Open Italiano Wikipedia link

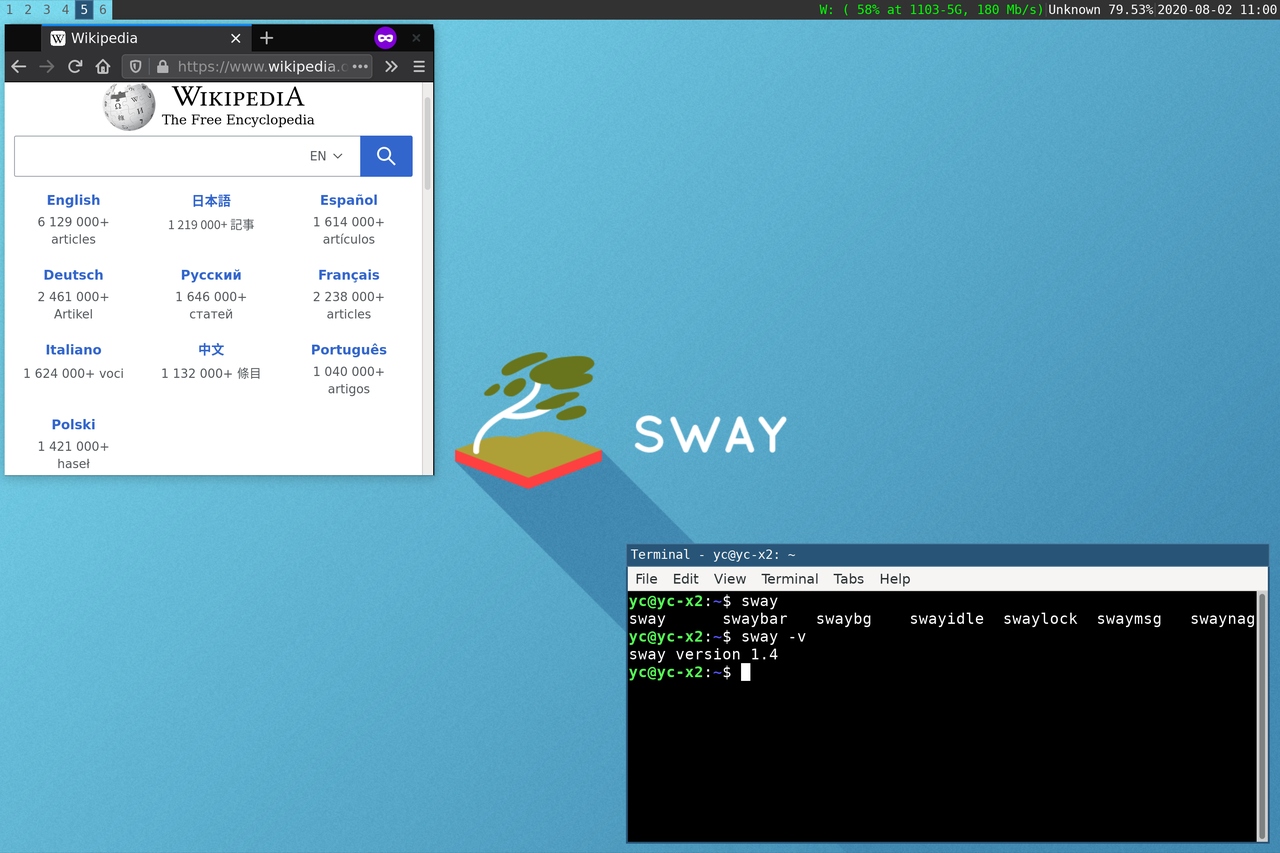[73, 350]
